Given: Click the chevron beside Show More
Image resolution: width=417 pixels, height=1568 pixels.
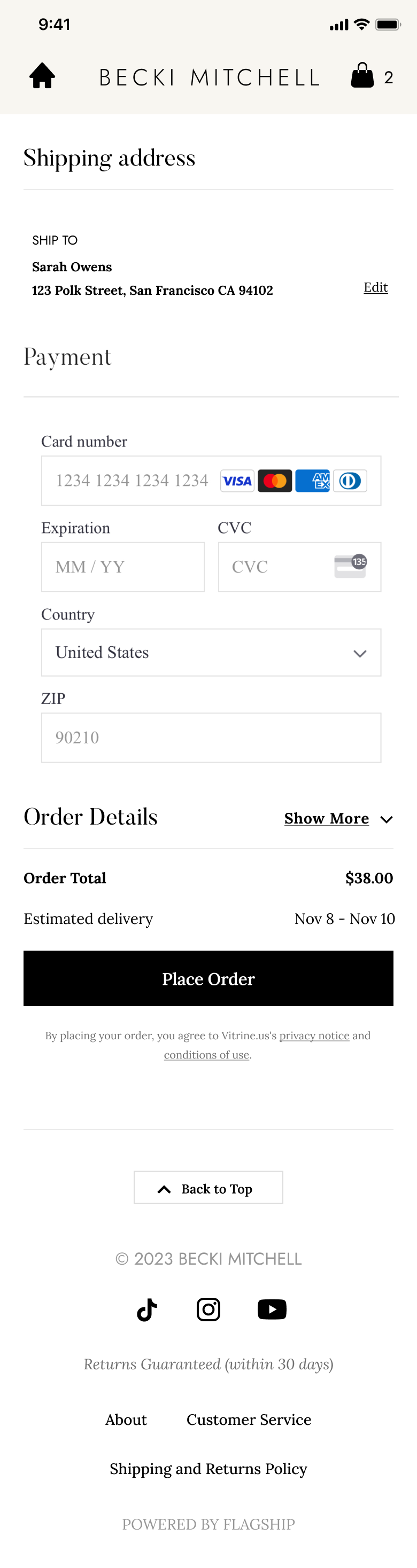Looking at the screenshot, I should [x=387, y=820].
